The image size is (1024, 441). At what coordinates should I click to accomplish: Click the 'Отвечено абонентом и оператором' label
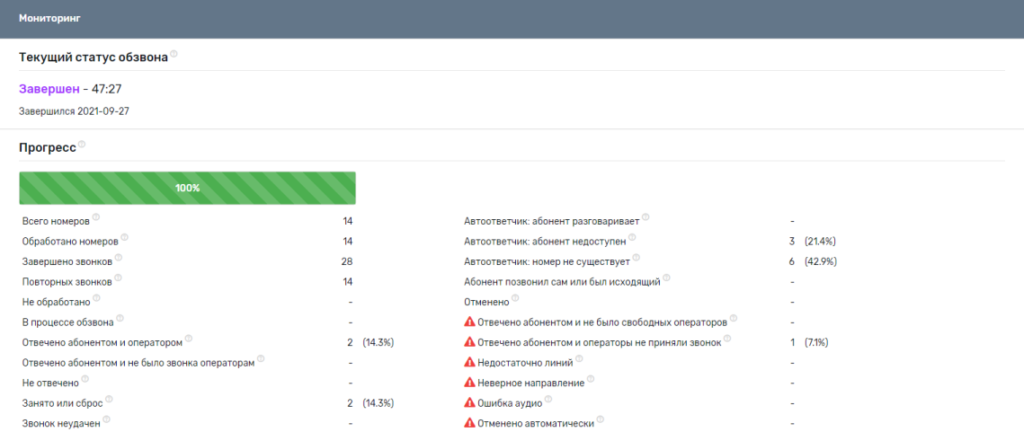pyautogui.click(x=101, y=342)
